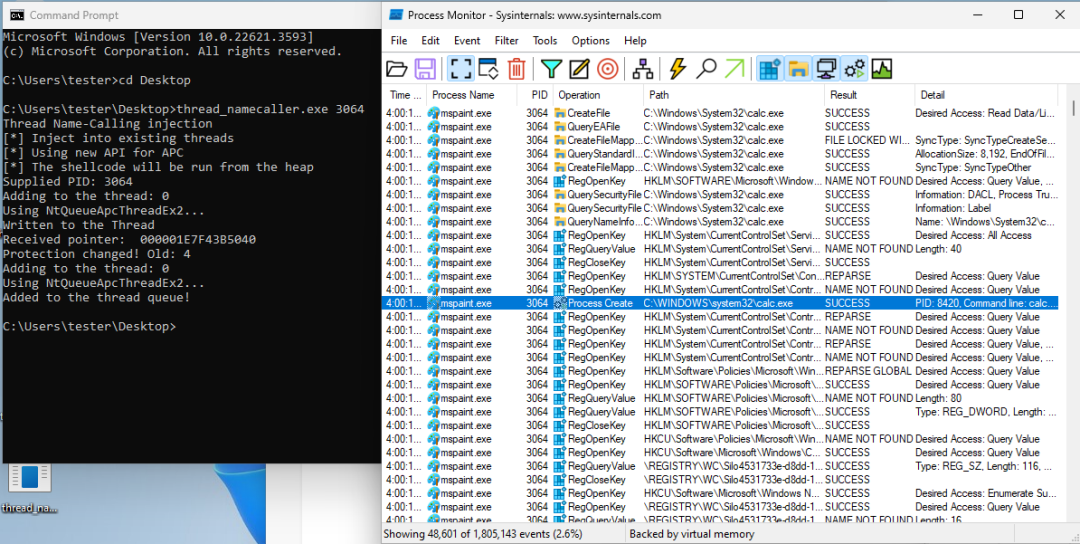Sort by the Operation column header

(x=598, y=95)
